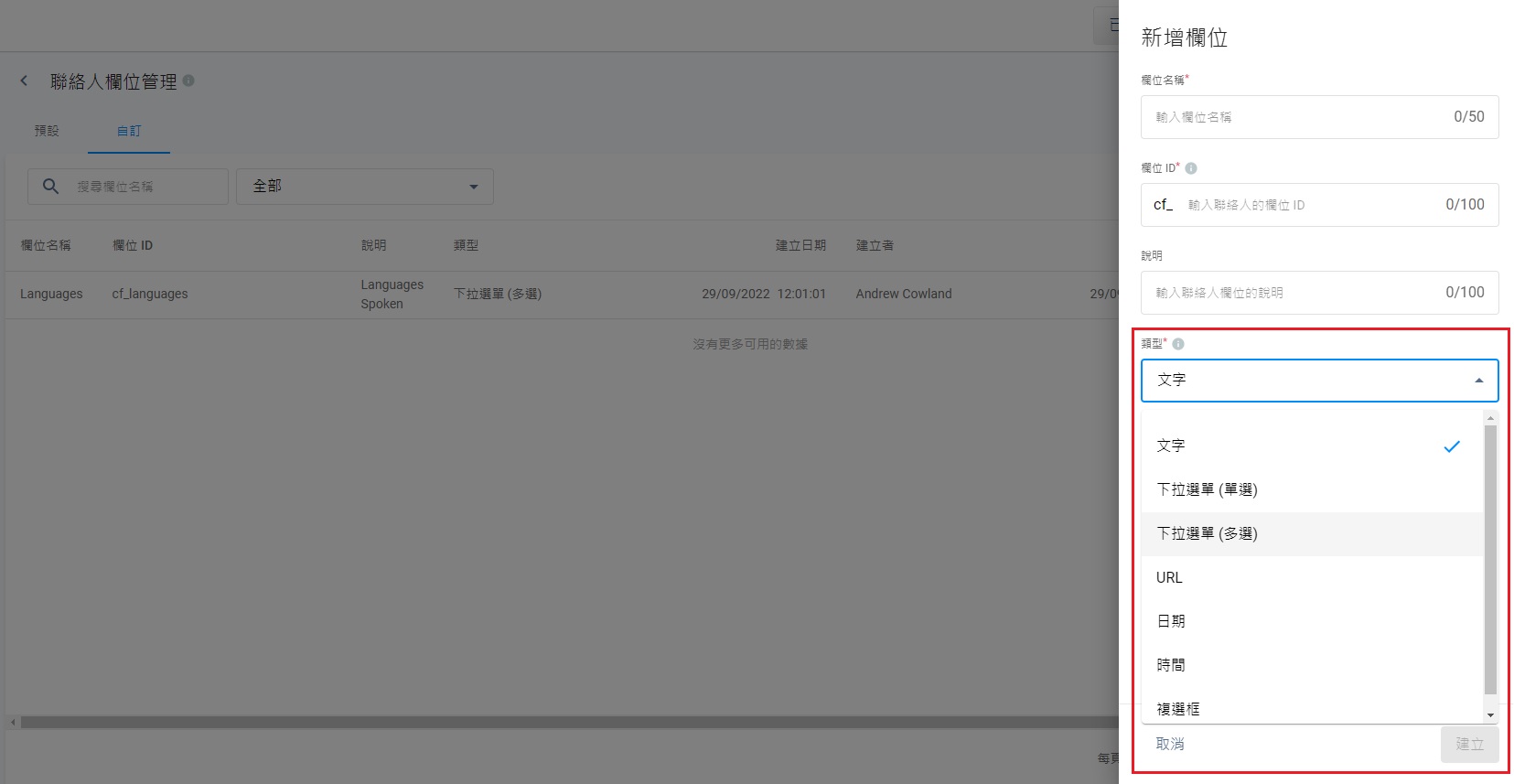Choose the URL type option

(1312, 578)
